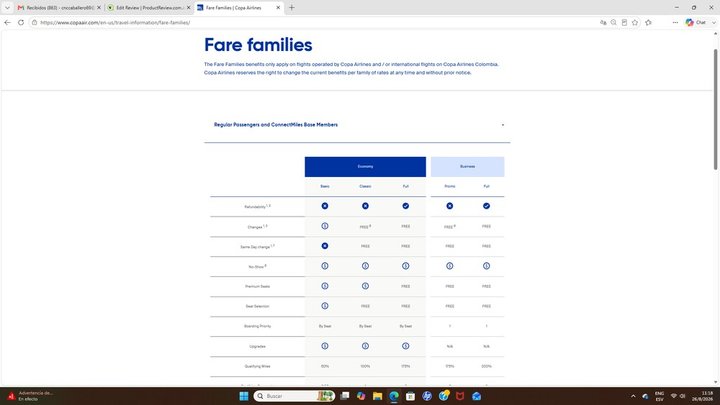This screenshot has height=405, width=720.
Task: Click the Fare families page heading
Action: [258, 45]
